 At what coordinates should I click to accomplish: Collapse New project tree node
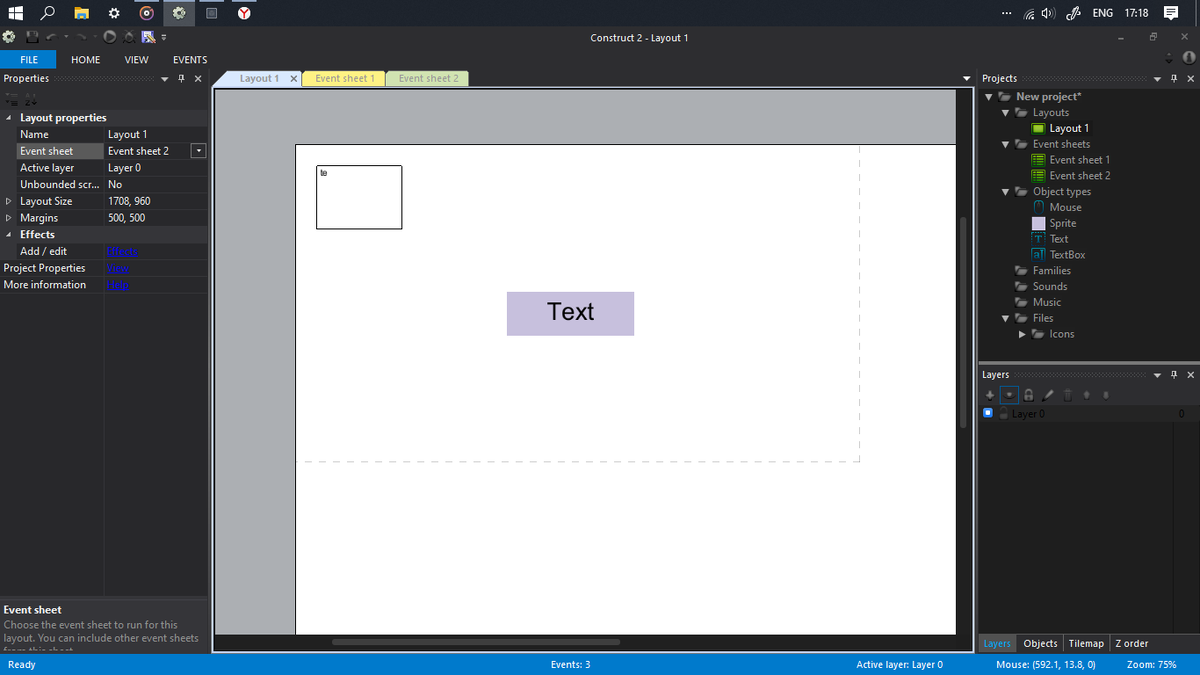tap(989, 97)
